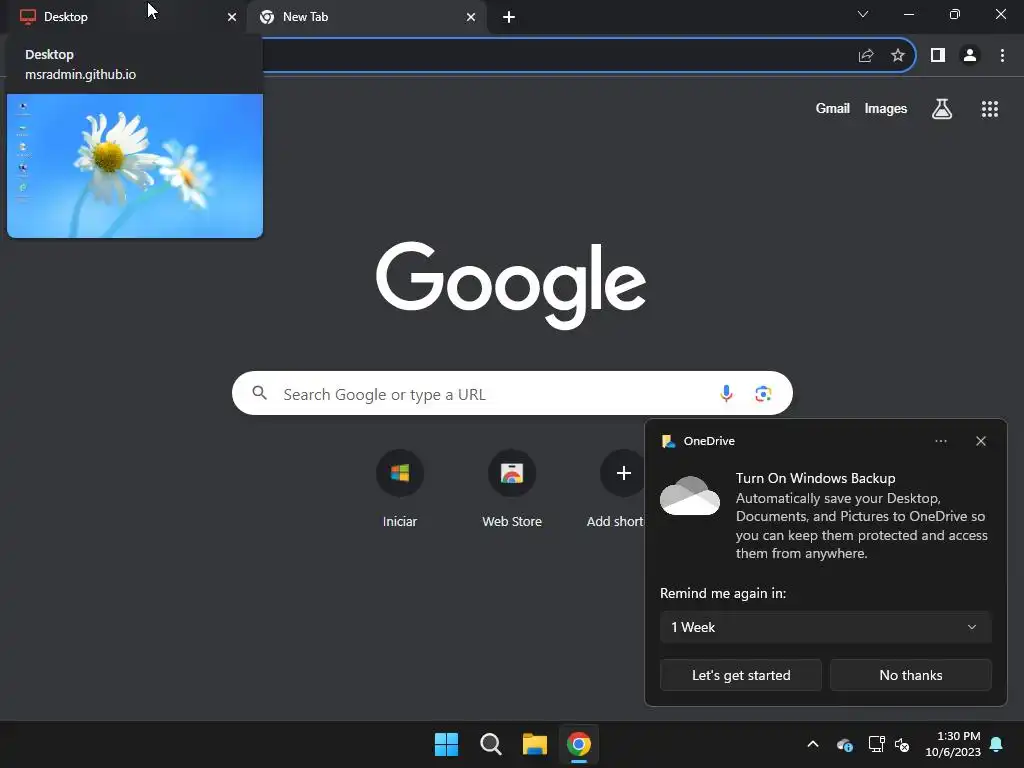Image resolution: width=1024 pixels, height=768 pixels.
Task: Open a new browser tab with plus button
Action: click(509, 17)
